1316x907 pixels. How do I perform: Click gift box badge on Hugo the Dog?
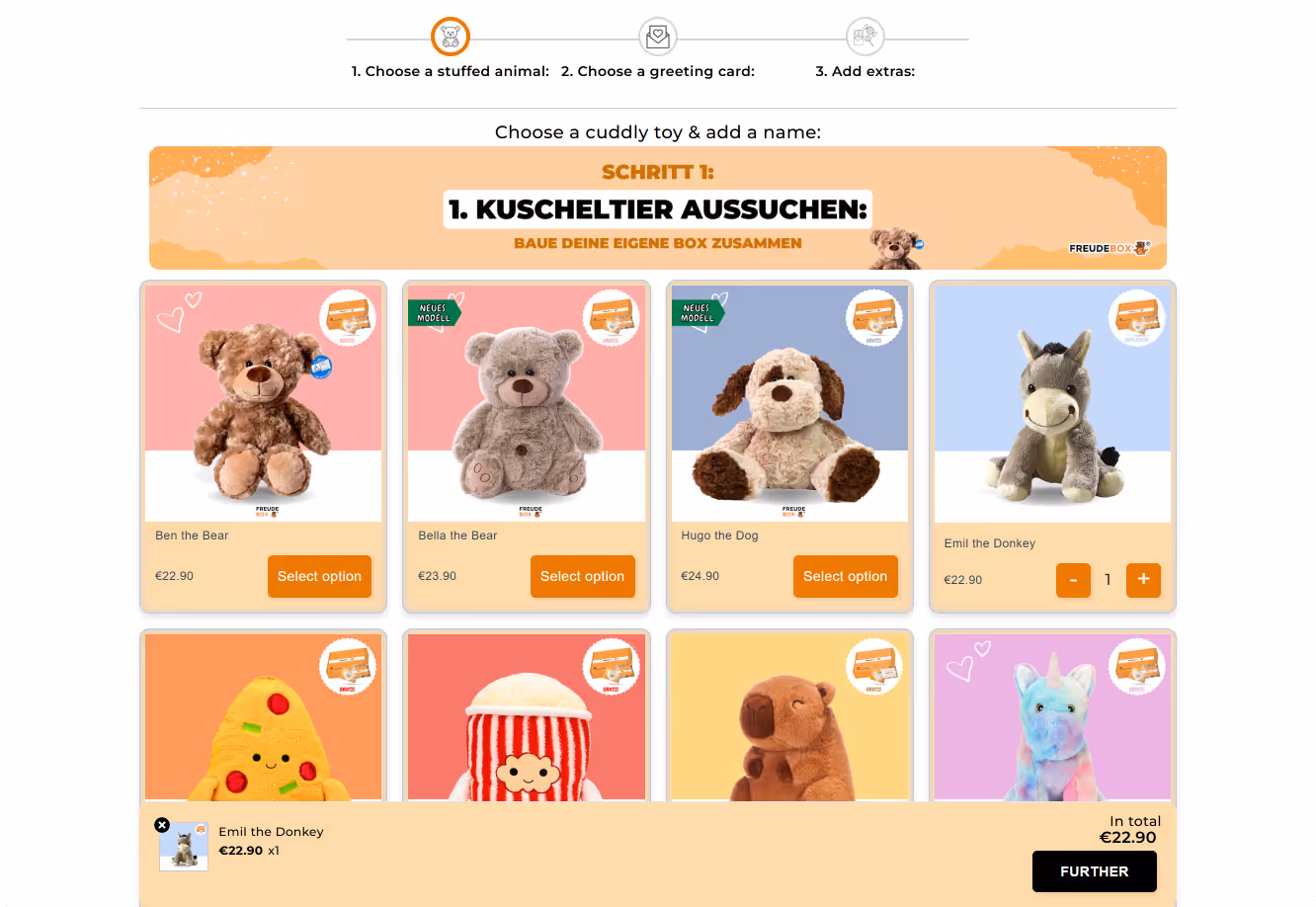coord(874,318)
